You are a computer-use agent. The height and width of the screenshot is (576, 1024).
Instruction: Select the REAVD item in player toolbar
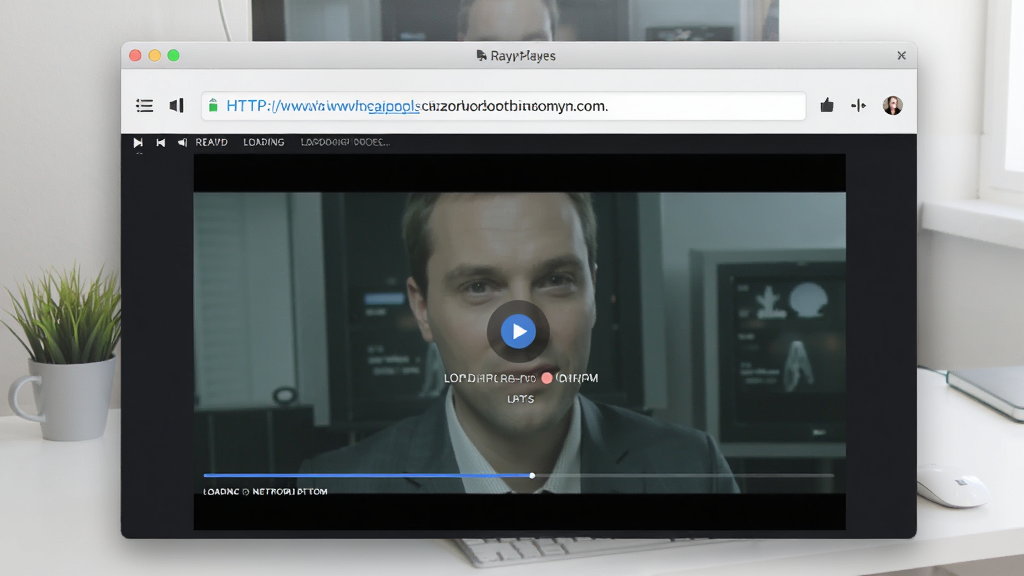tap(212, 142)
